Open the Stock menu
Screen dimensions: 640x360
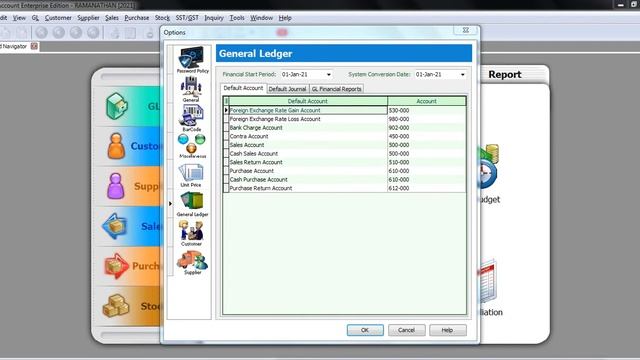(x=162, y=18)
